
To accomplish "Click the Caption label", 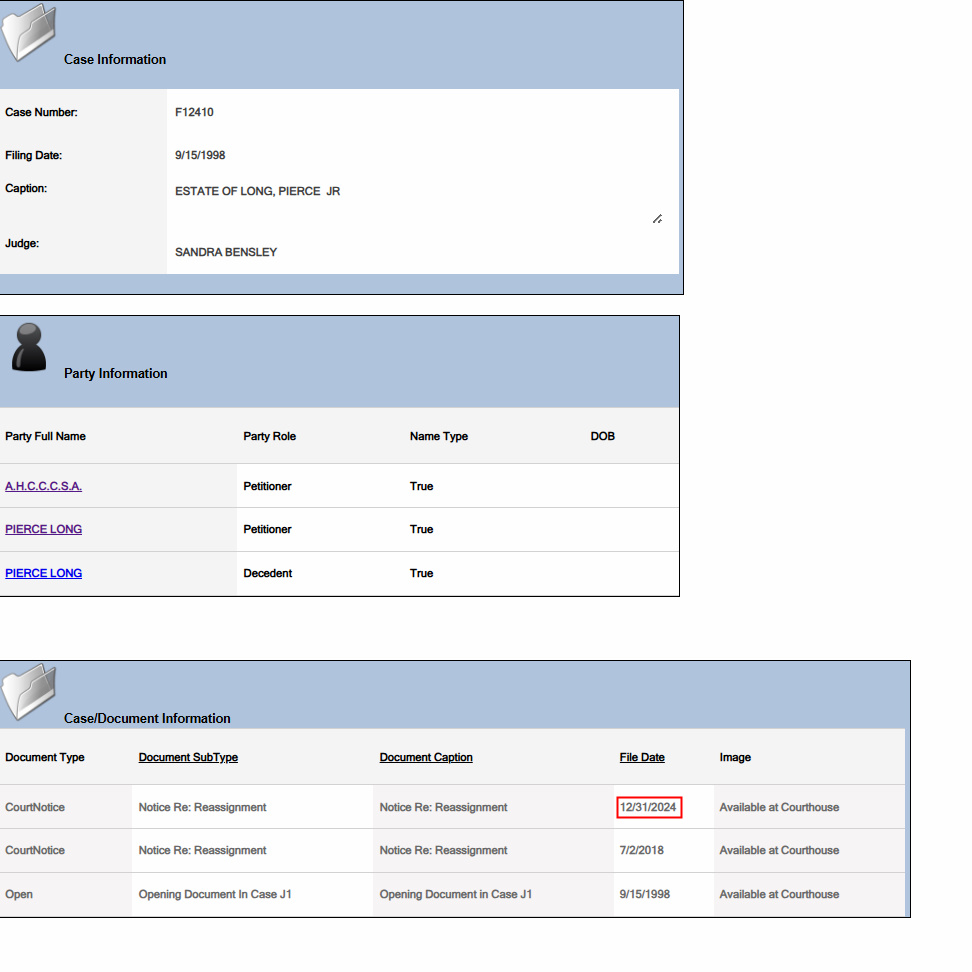I will click(26, 188).
